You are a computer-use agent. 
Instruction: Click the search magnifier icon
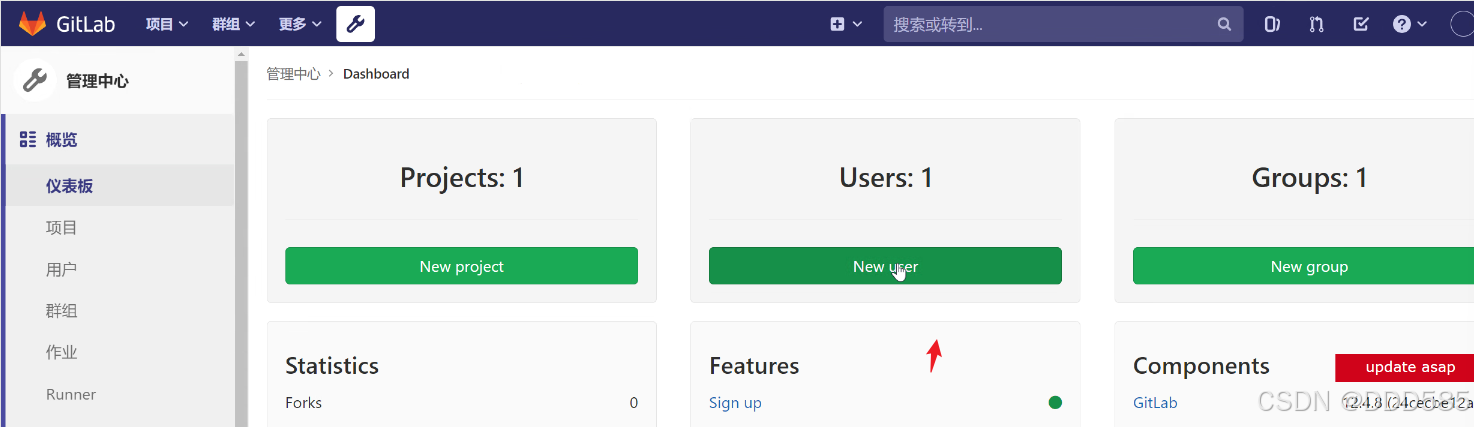1224,24
